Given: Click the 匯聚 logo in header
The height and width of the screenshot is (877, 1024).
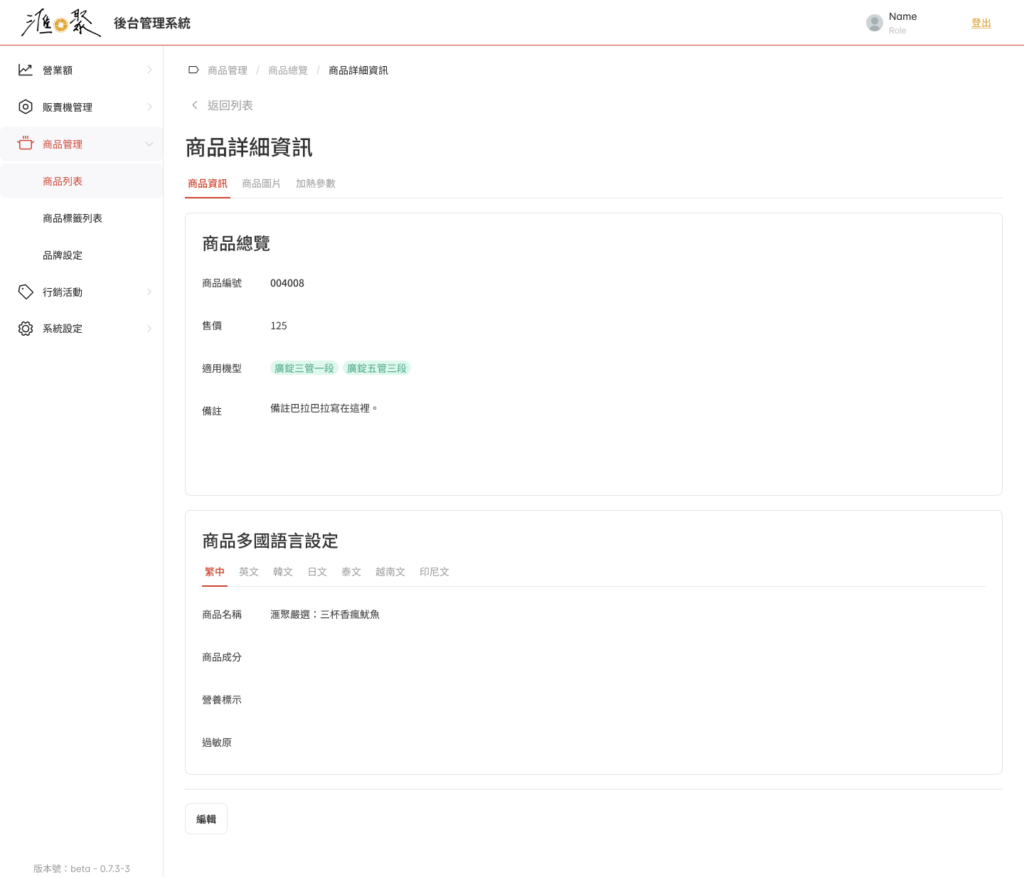Looking at the screenshot, I should pos(62,23).
